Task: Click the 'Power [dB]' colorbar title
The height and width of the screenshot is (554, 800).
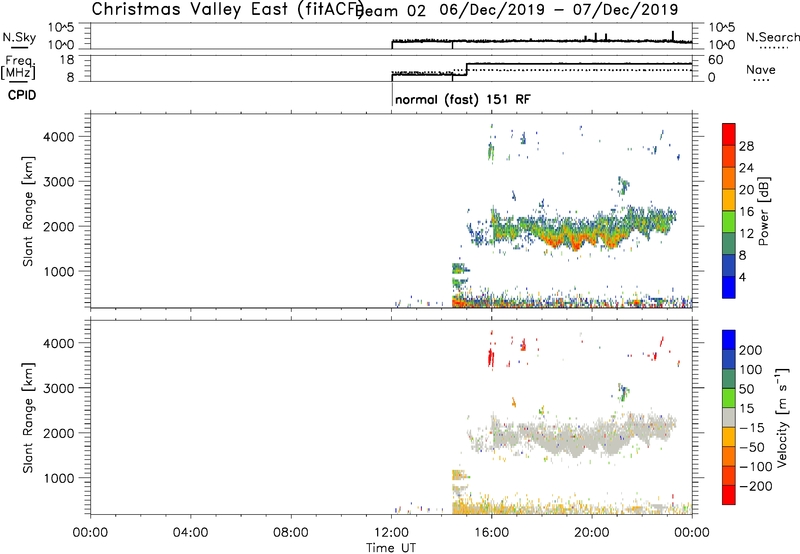Action: [x=764, y=211]
